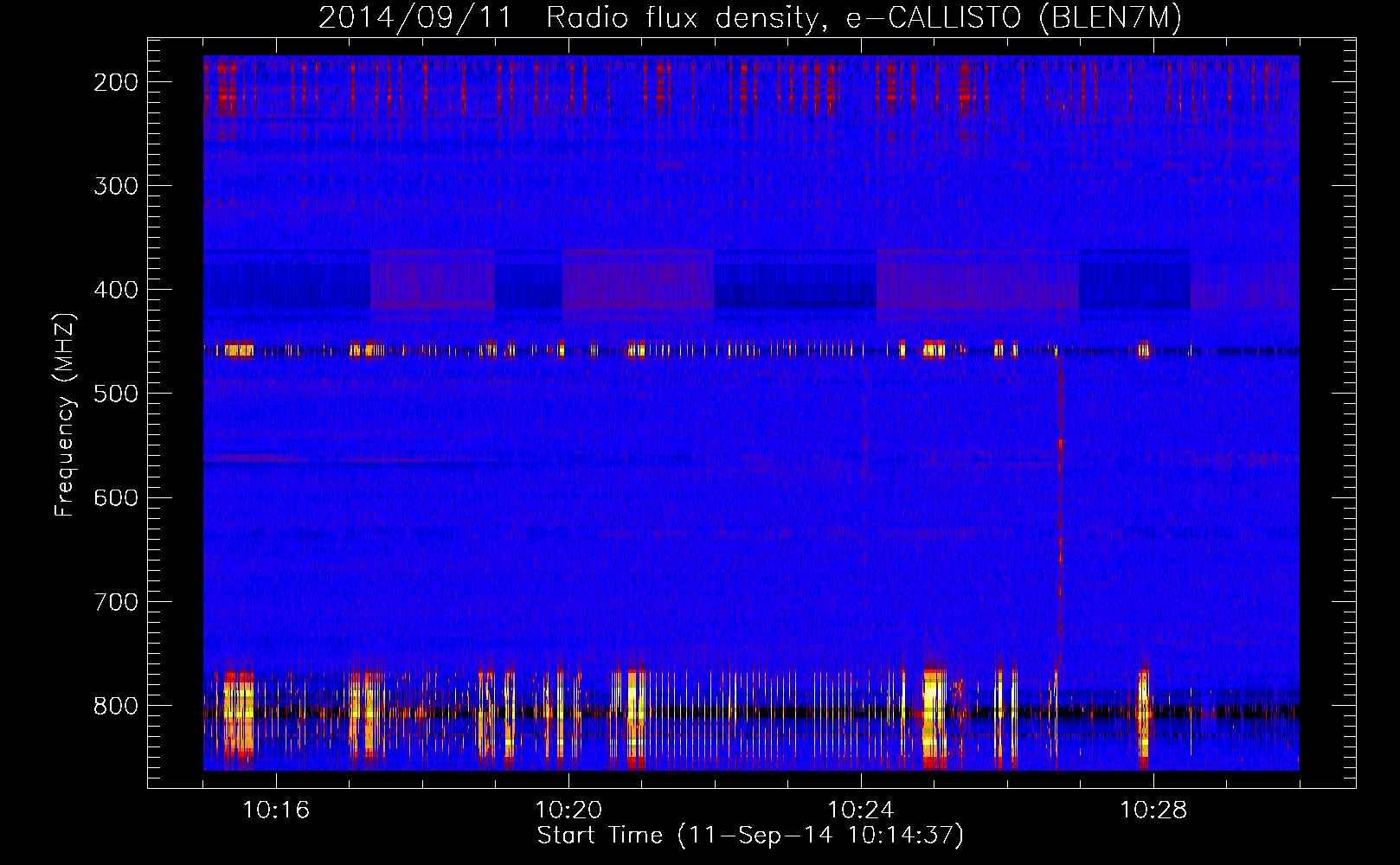Image resolution: width=1400 pixels, height=865 pixels.
Task: Click the 500 frequency tick label
Action: click(116, 394)
